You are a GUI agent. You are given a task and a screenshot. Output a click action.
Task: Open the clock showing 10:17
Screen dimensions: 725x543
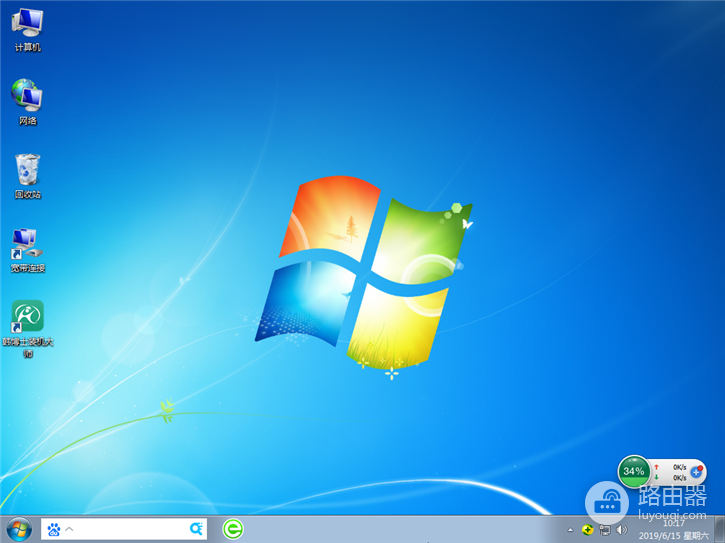coord(673,524)
